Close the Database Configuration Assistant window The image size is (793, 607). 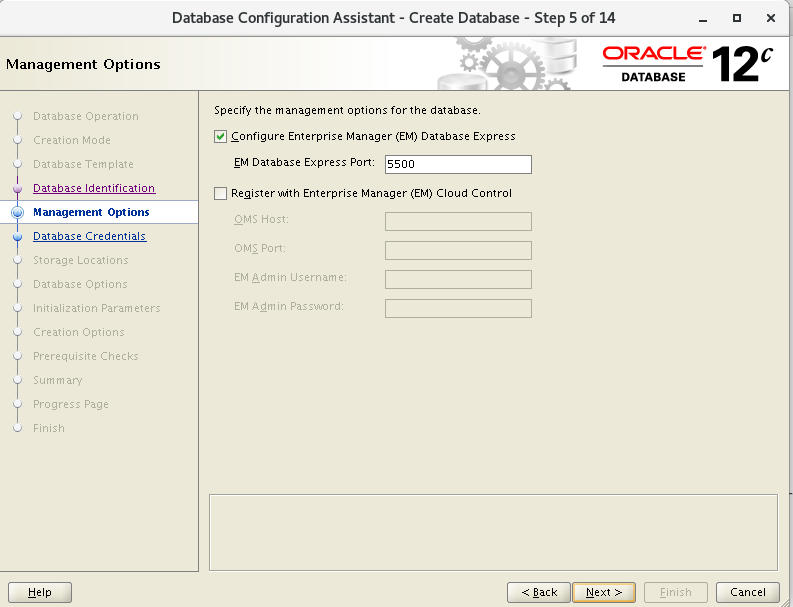771,18
